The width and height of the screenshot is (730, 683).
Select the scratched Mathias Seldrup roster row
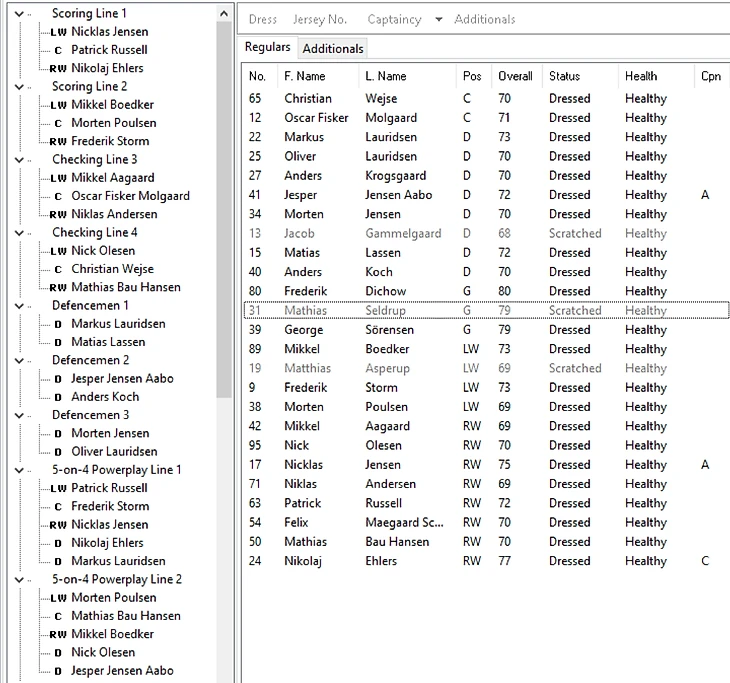point(486,311)
